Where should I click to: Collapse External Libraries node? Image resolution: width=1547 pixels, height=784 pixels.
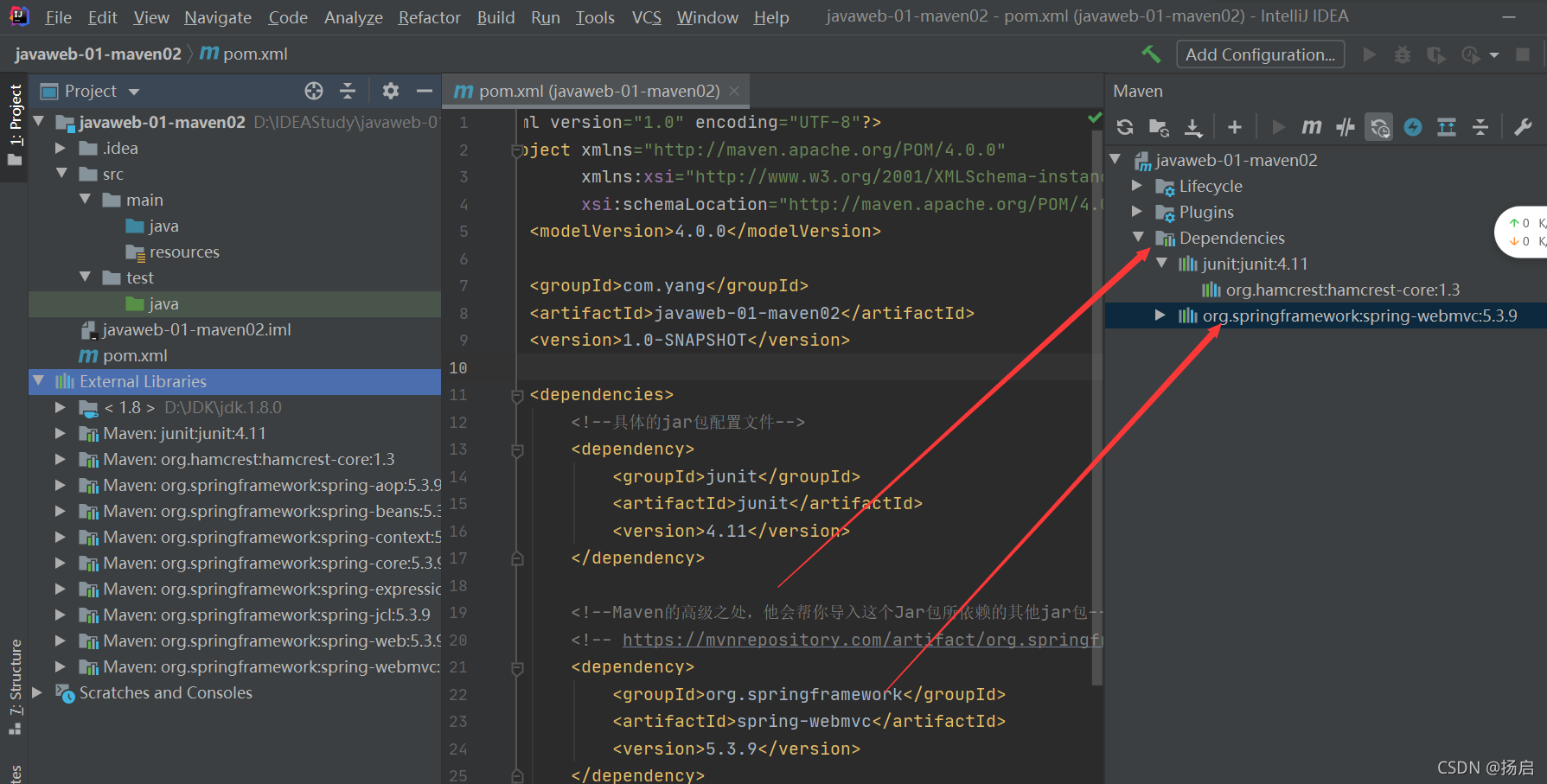(38, 381)
